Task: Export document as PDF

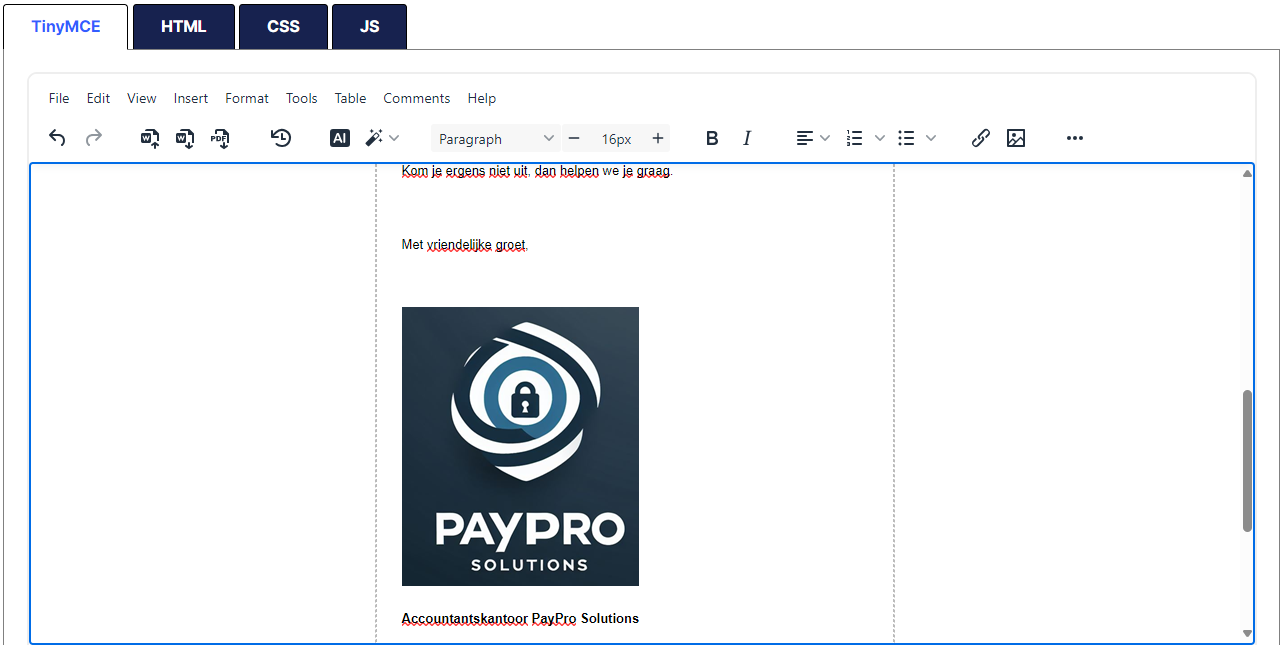Action: pos(220,138)
